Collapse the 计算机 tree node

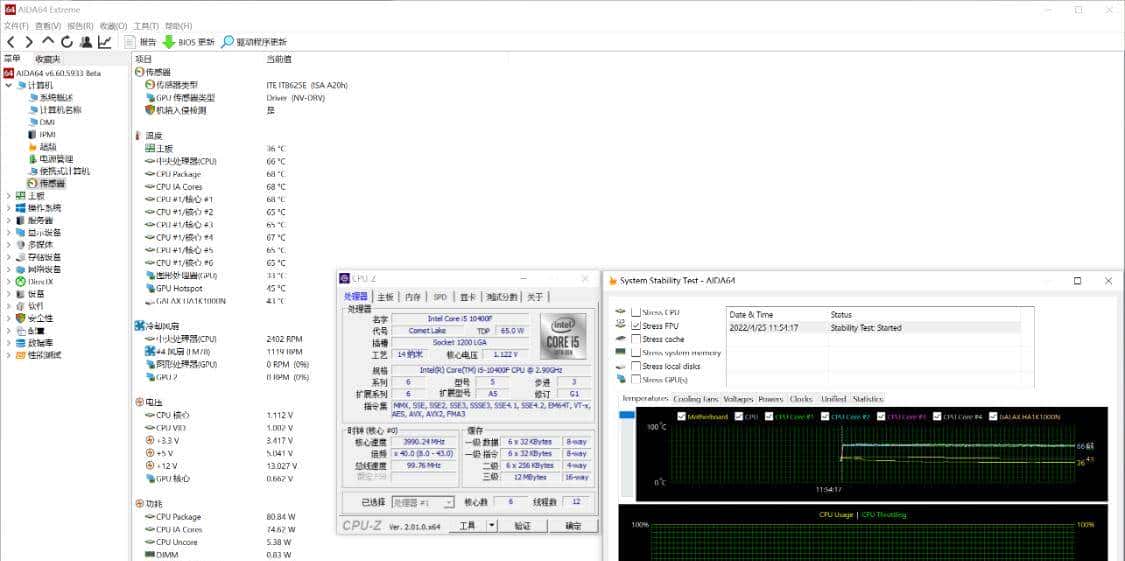9,85
